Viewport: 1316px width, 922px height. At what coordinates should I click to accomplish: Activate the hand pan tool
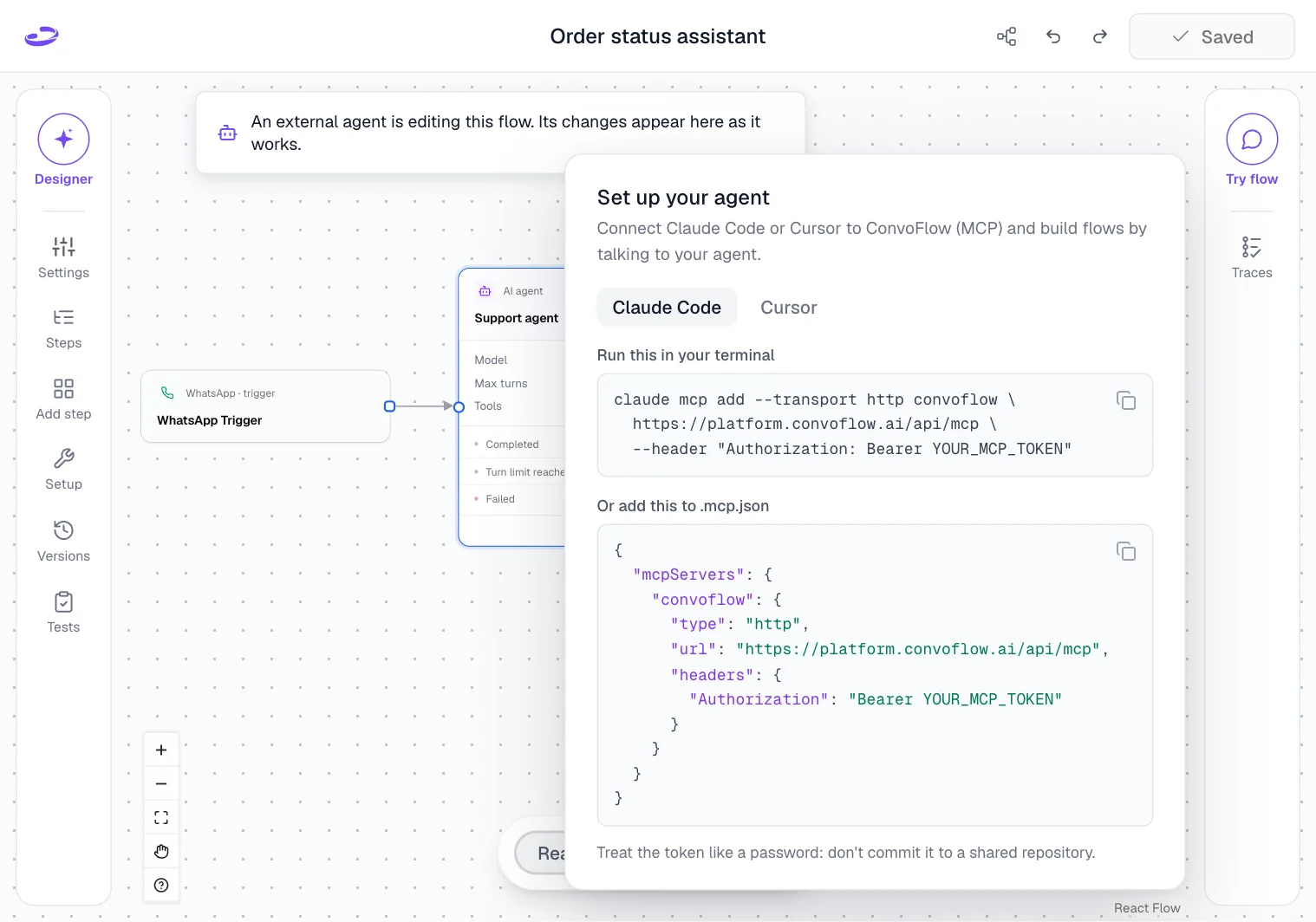[x=161, y=851]
